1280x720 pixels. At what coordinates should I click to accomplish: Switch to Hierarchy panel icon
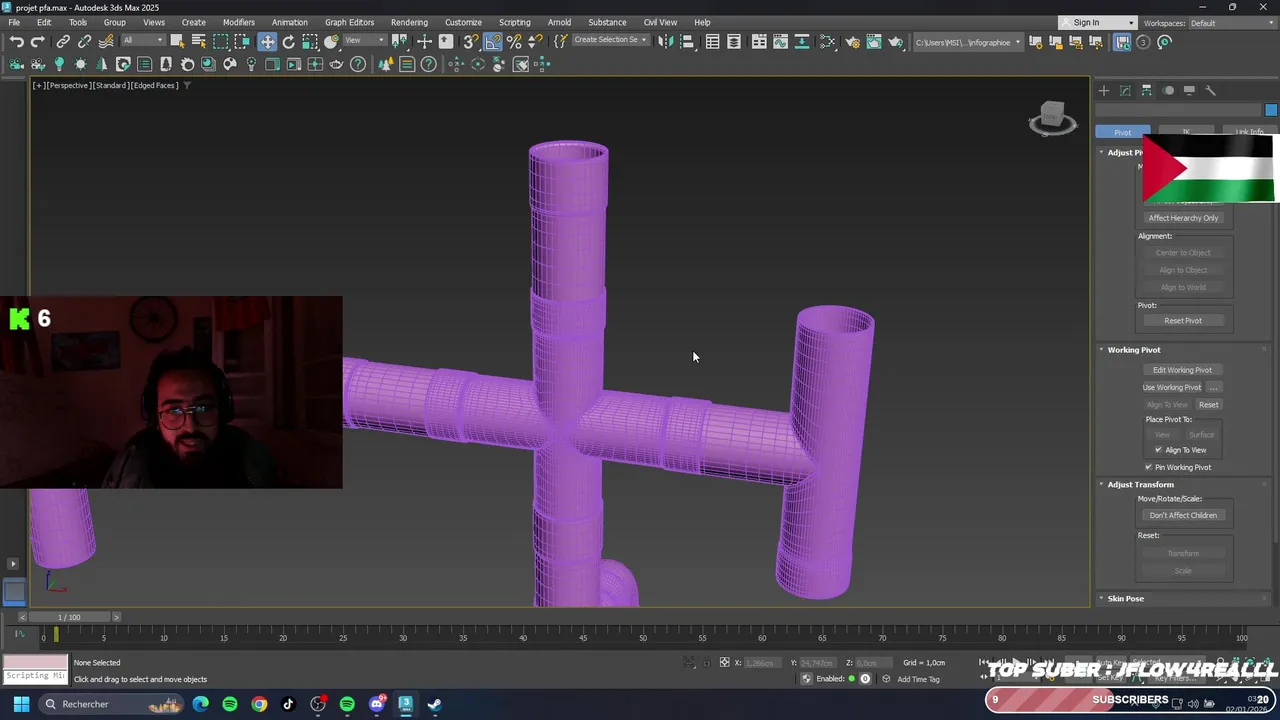(x=1147, y=90)
